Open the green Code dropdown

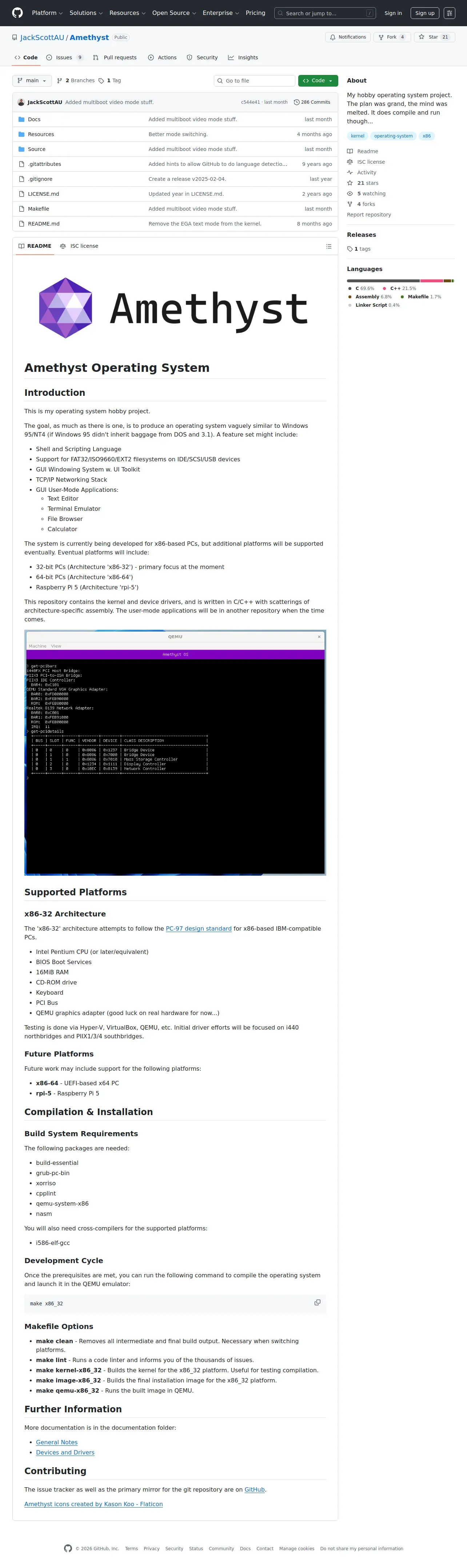click(x=318, y=80)
